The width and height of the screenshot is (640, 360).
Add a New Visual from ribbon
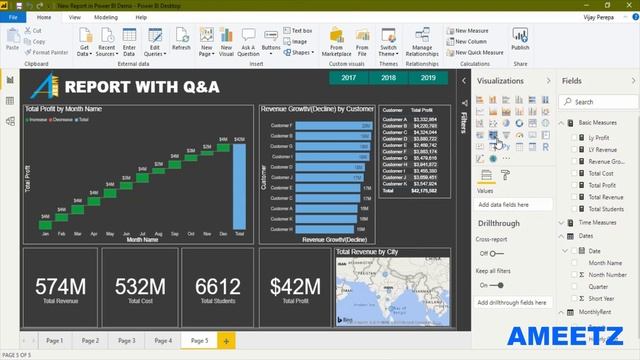tap(226, 42)
